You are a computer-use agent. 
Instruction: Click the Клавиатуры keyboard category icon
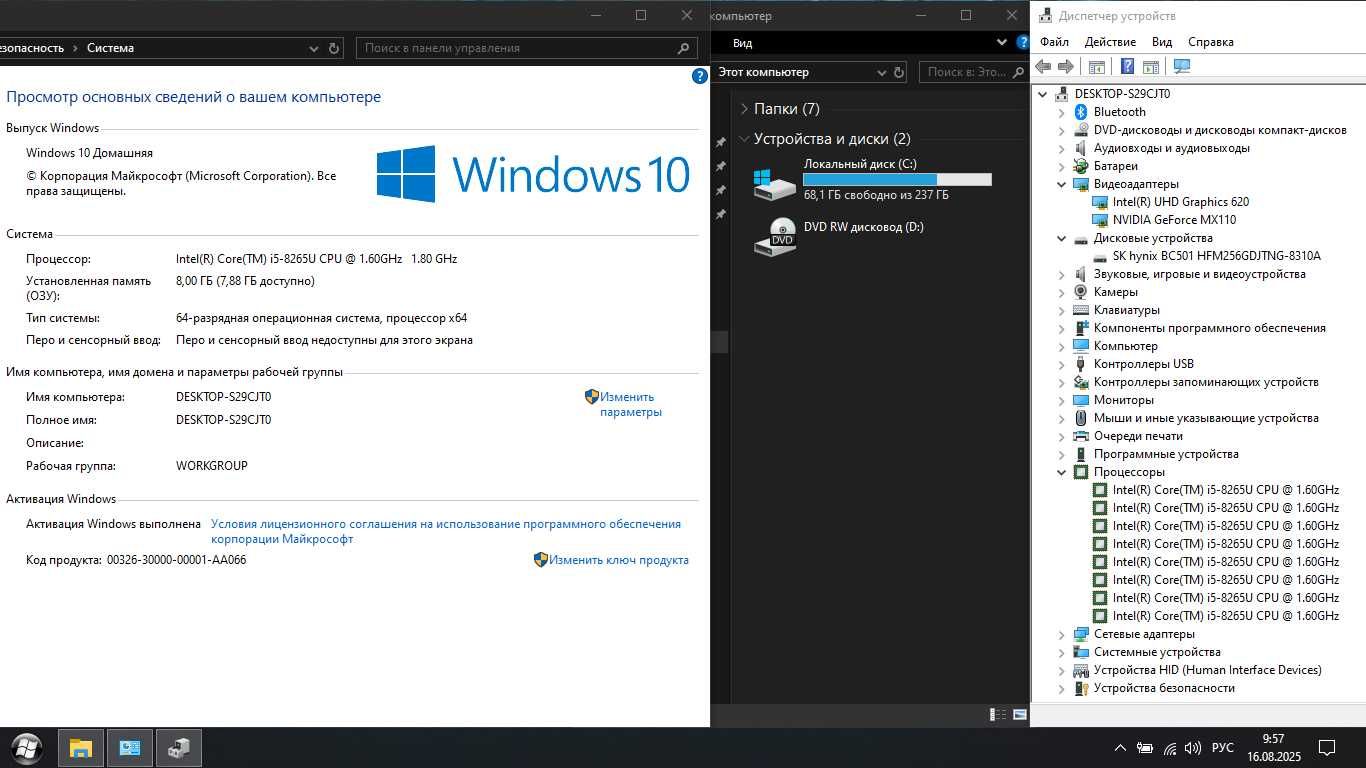coord(1081,310)
